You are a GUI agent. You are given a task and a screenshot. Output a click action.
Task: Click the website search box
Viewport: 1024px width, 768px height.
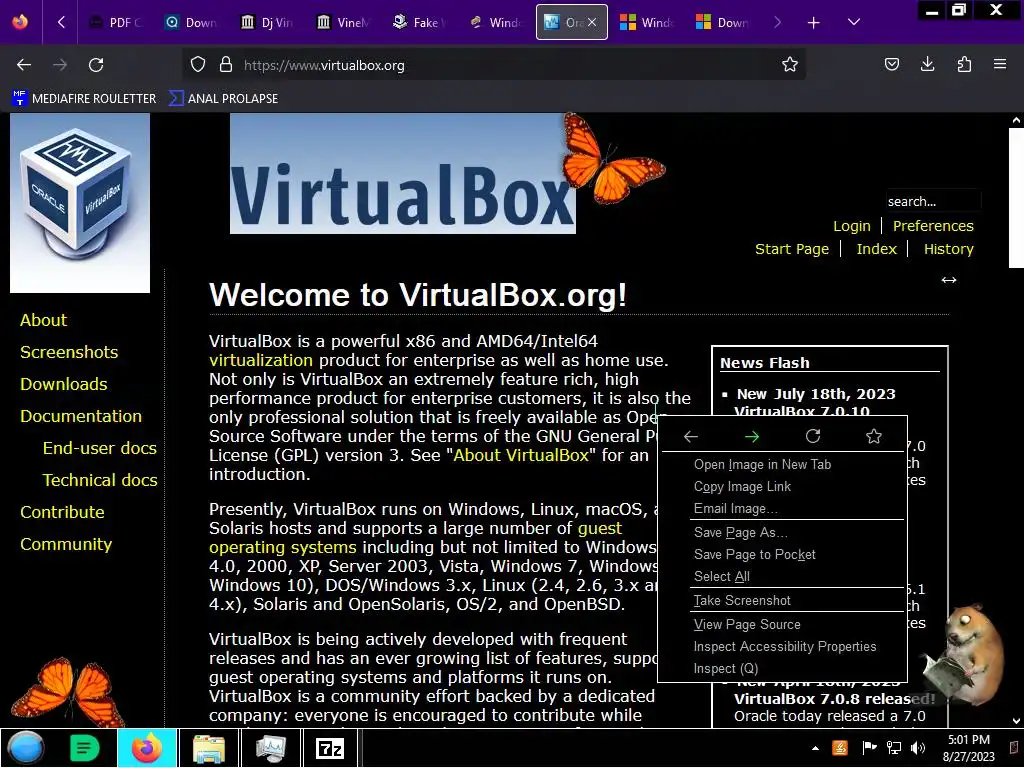click(x=933, y=201)
